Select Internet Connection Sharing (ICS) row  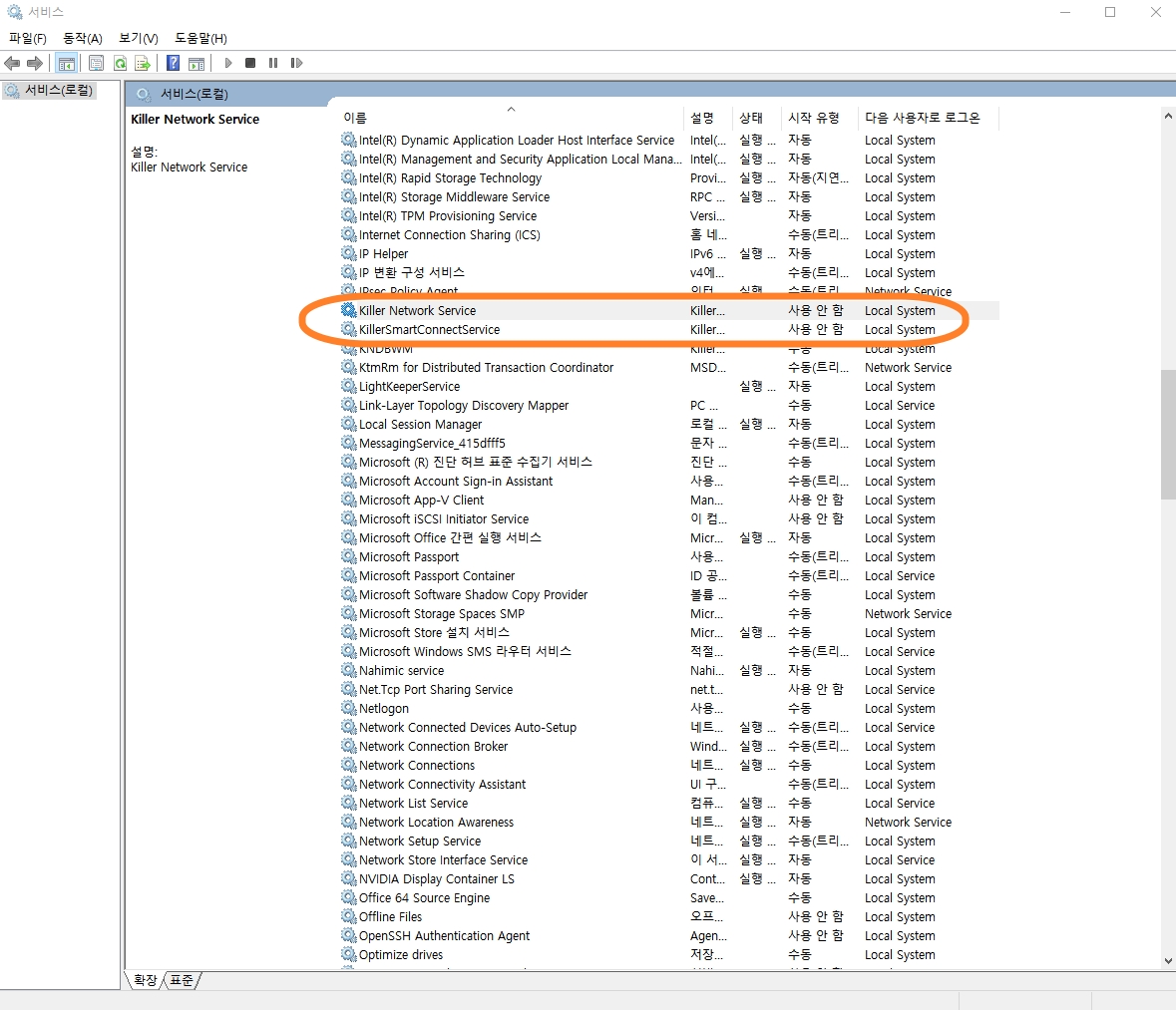pos(669,234)
